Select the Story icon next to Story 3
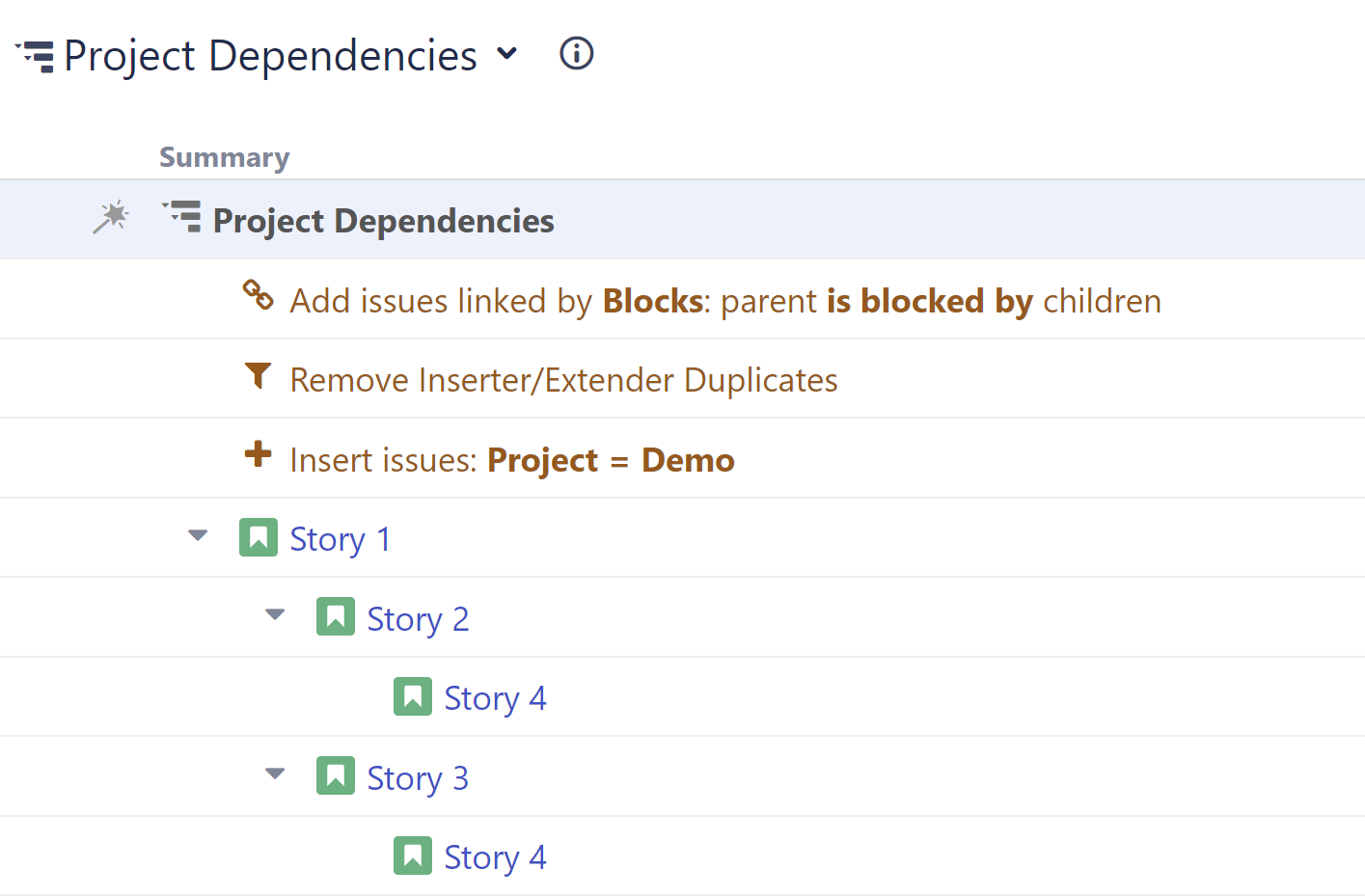 click(335, 775)
